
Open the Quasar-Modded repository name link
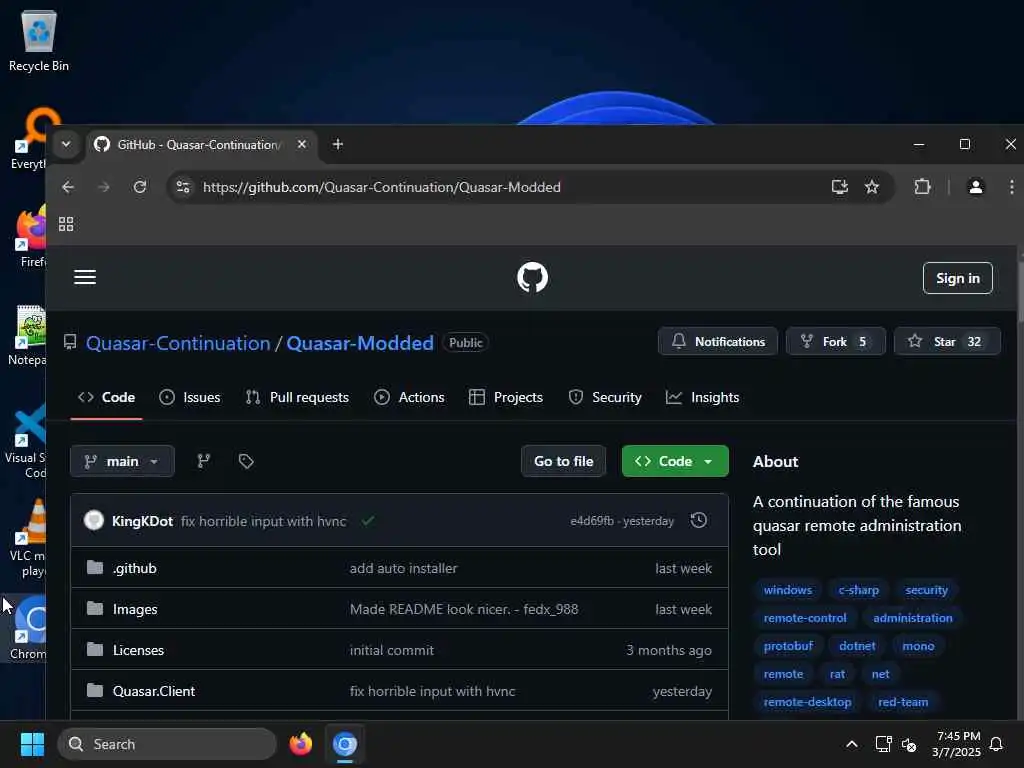[360, 343]
